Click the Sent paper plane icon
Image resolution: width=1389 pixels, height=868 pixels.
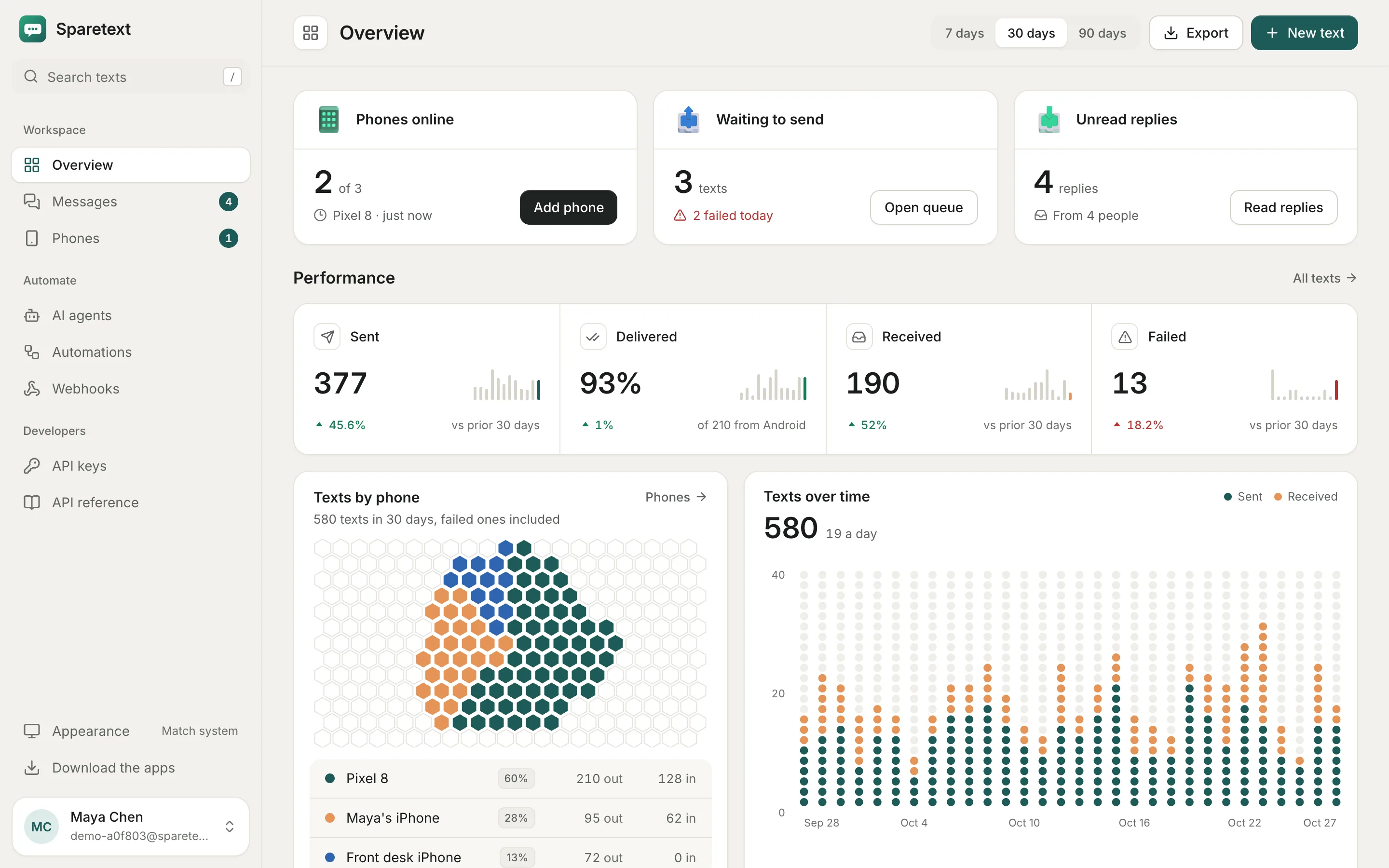coord(327,337)
